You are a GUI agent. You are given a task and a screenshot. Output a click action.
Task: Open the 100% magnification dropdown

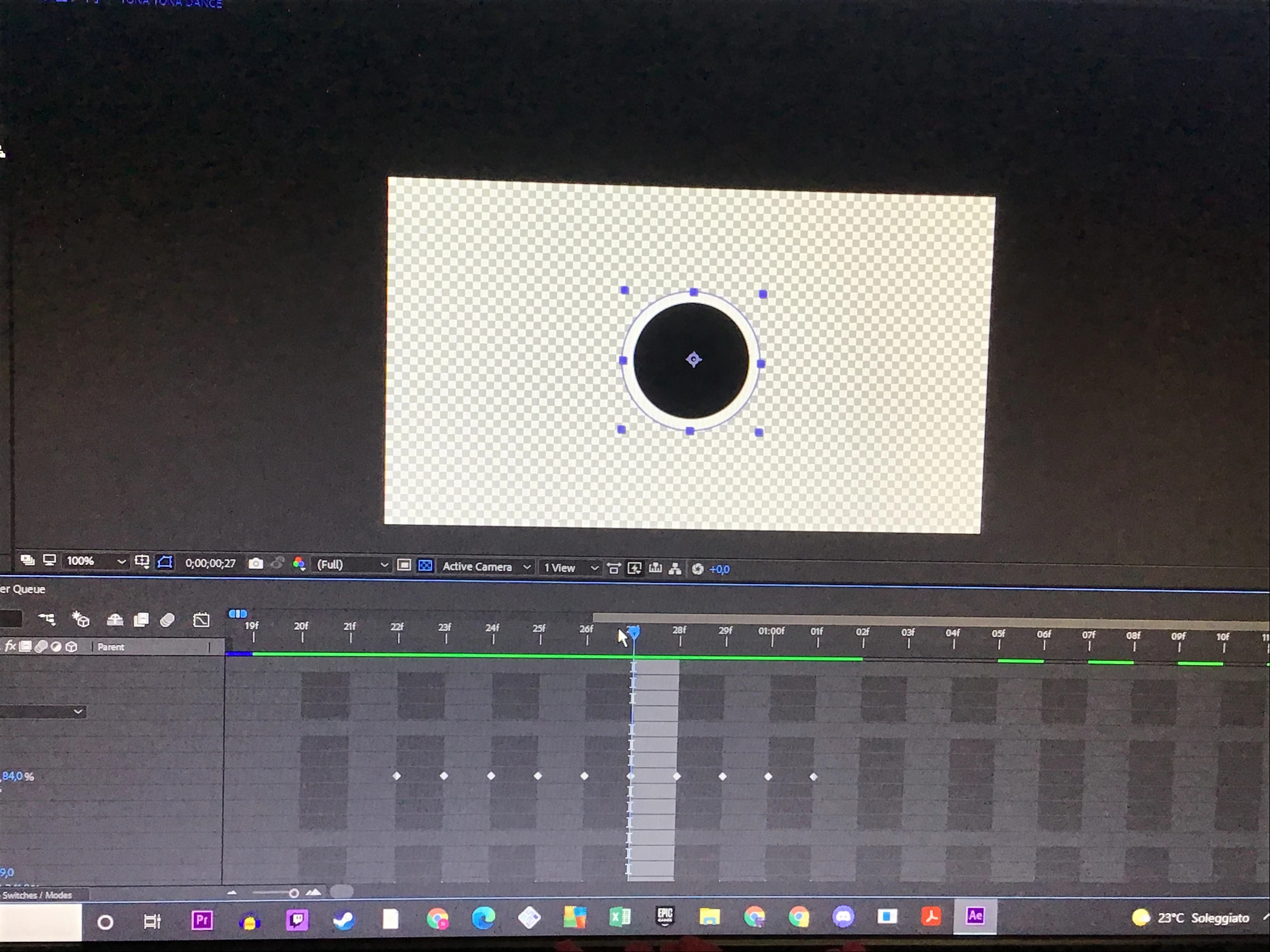[95, 561]
